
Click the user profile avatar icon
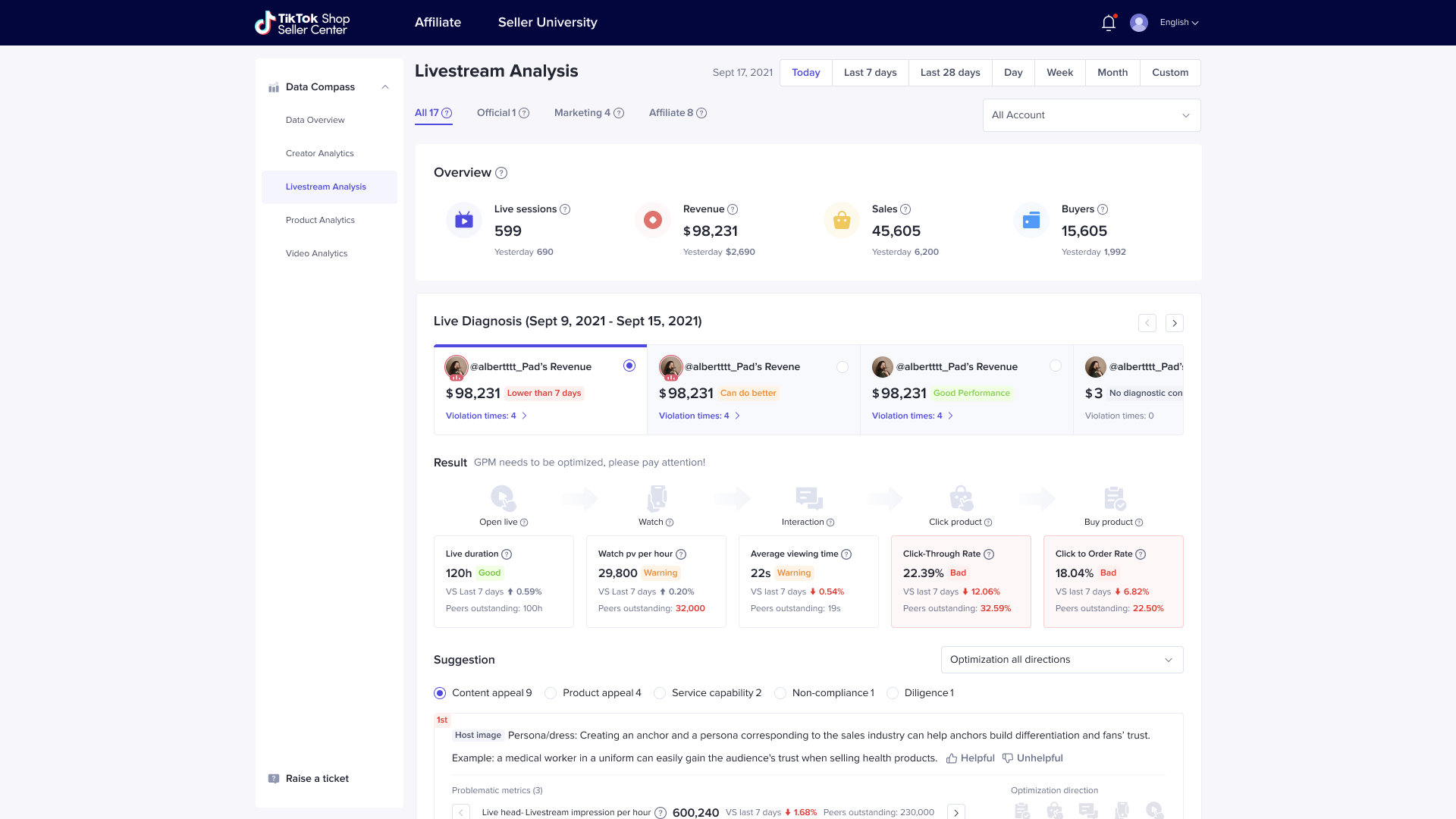(1138, 23)
